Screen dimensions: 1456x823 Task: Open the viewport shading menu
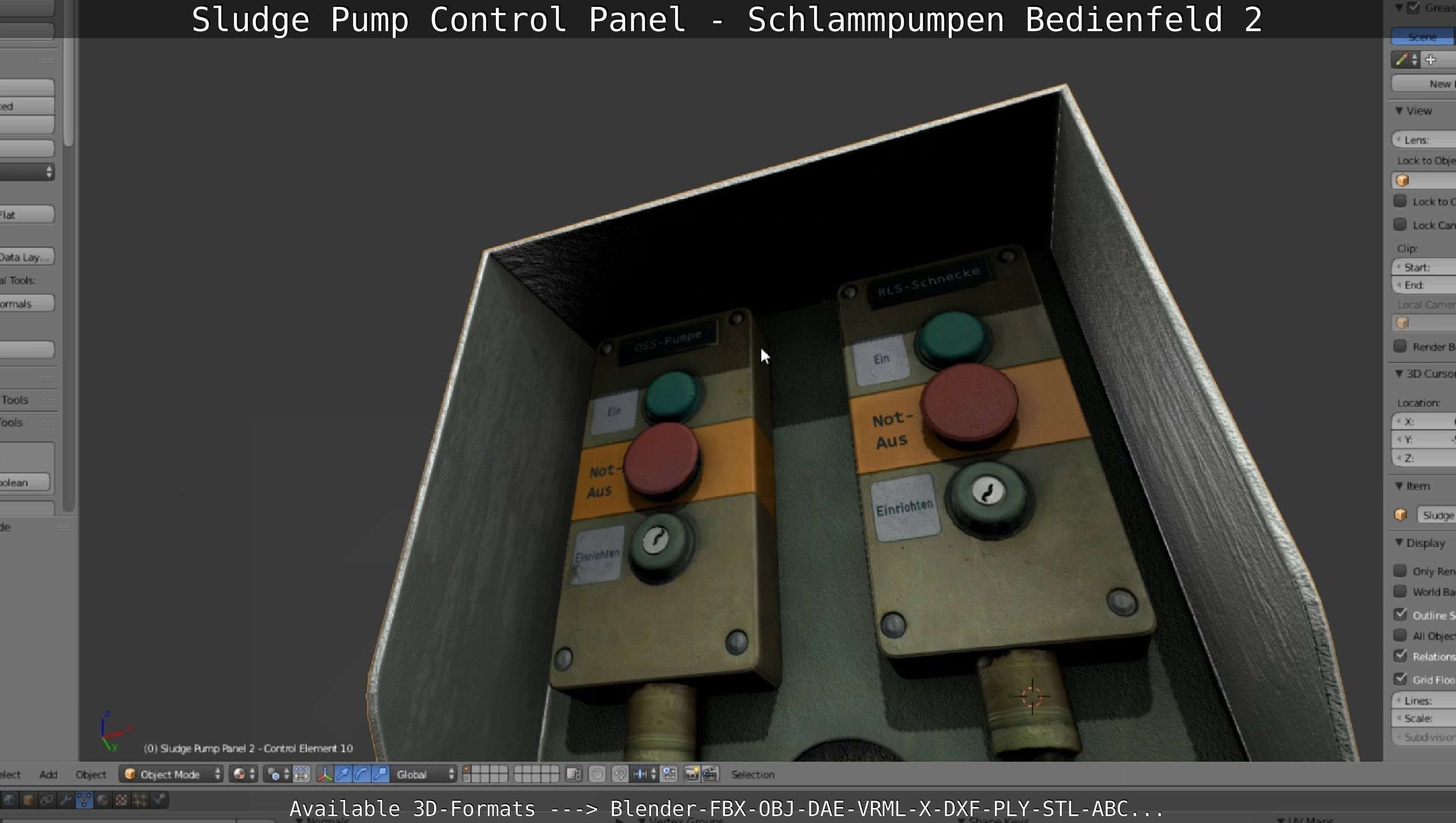(x=245, y=774)
